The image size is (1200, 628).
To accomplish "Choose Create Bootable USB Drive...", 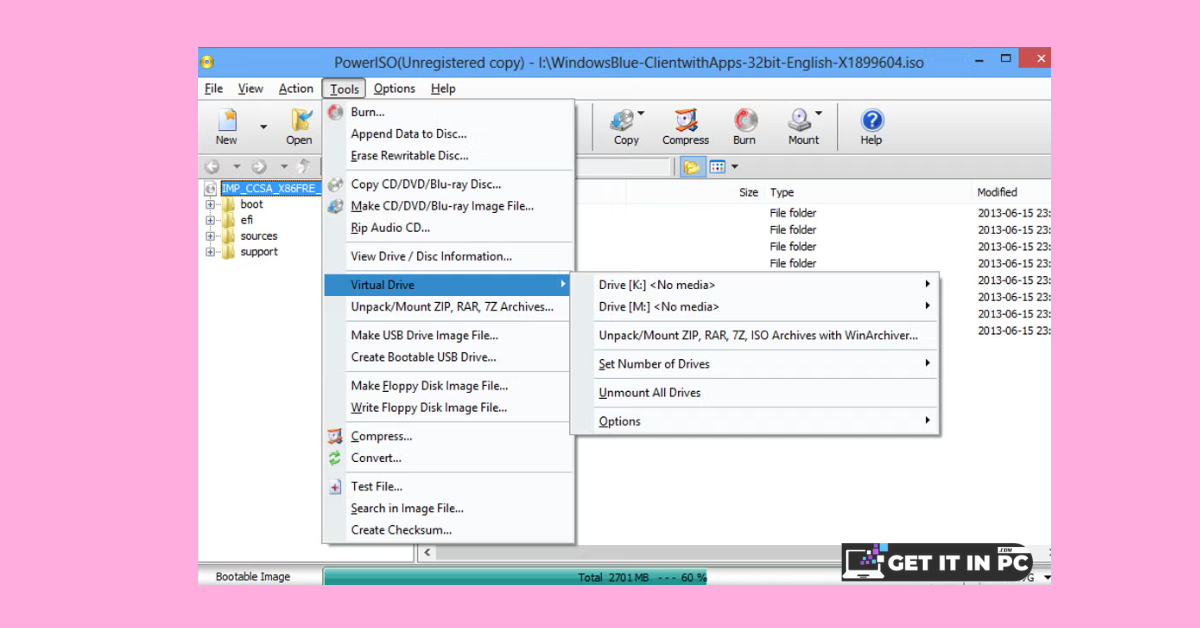I will 448,357.
